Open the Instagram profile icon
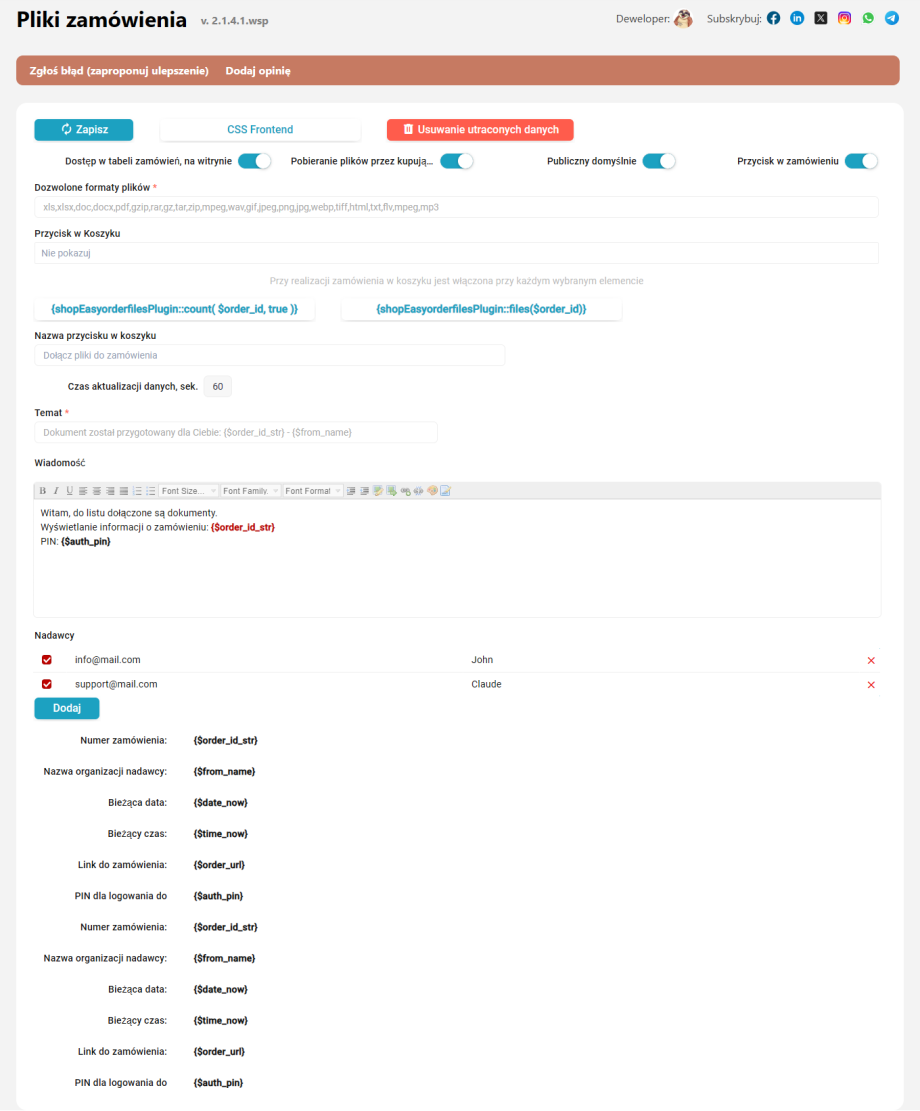 [844, 18]
